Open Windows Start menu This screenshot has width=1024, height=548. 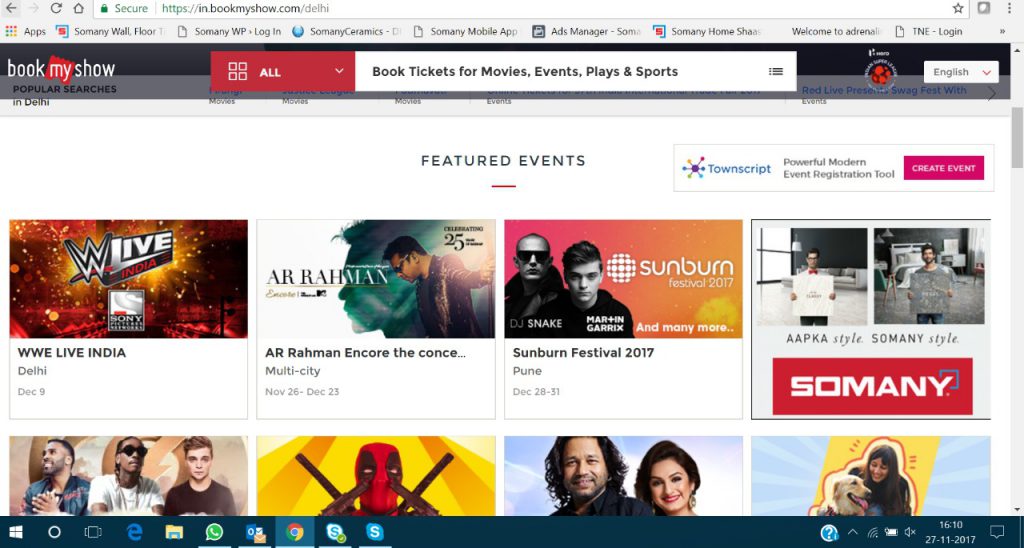(16, 532)
